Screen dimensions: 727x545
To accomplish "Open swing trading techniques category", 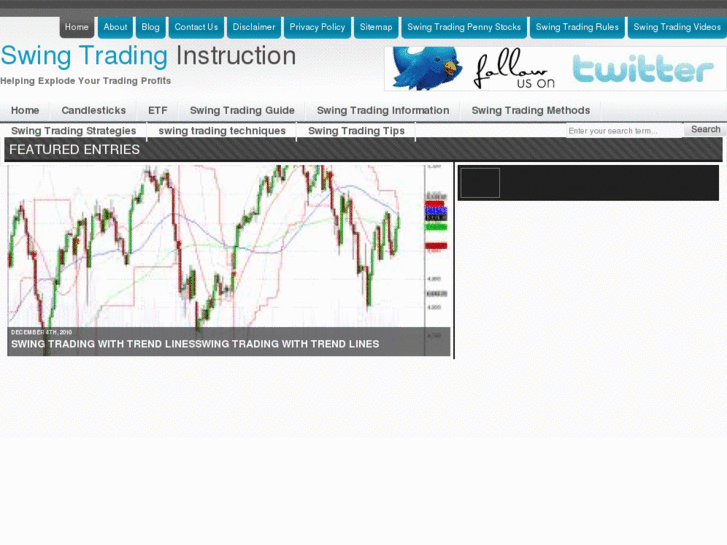I will 222,131.
